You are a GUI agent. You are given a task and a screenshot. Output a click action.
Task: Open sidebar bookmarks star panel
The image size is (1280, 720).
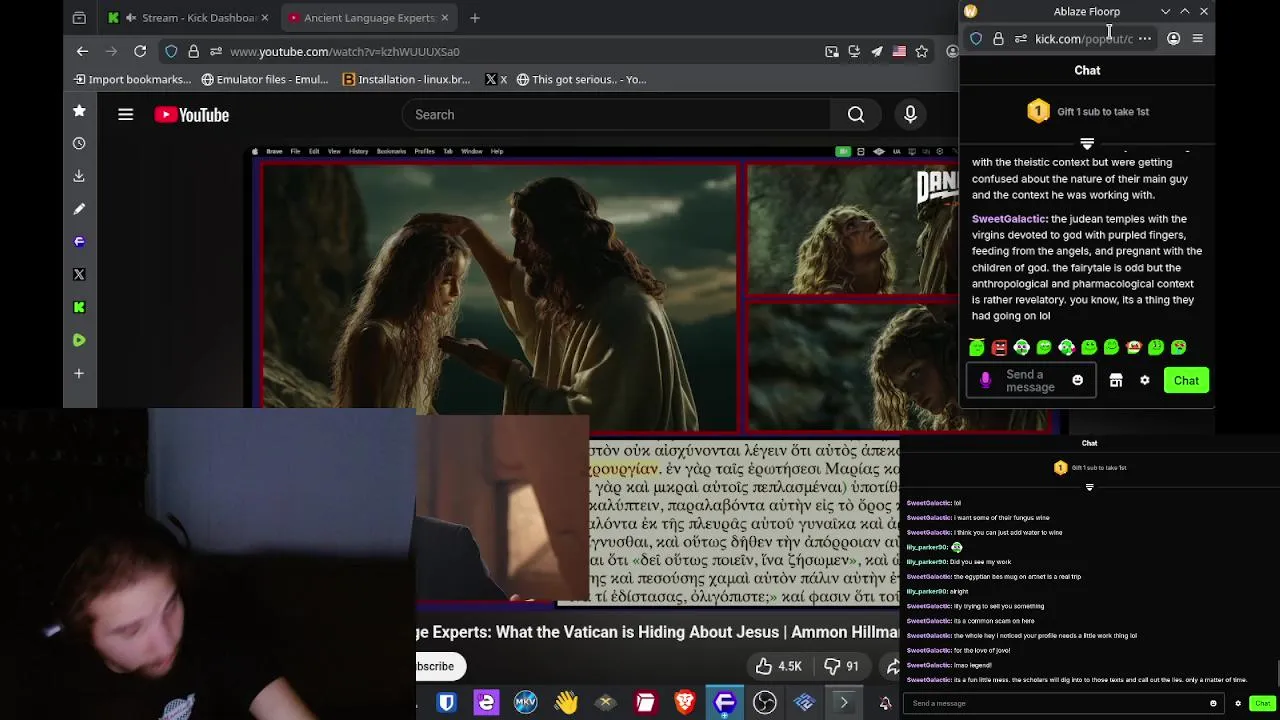click(x=79, y=111)
